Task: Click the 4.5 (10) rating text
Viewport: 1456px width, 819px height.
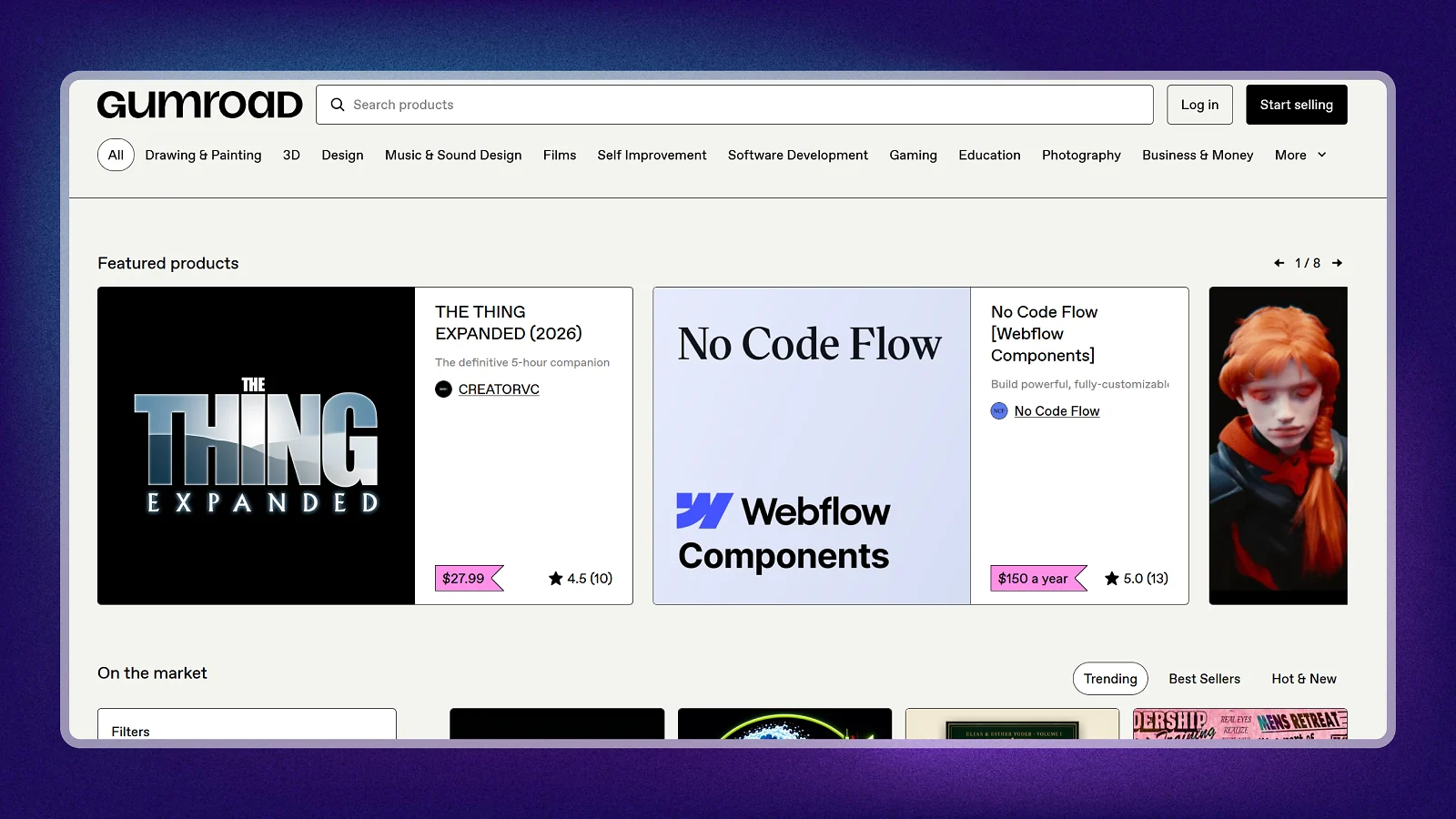Action: (590, 579)
